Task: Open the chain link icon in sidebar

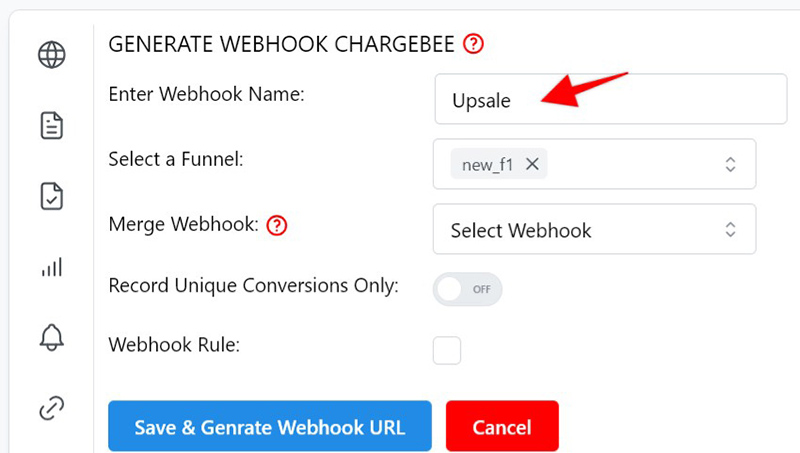Action: pyautogui.click(x=52, y=408)
